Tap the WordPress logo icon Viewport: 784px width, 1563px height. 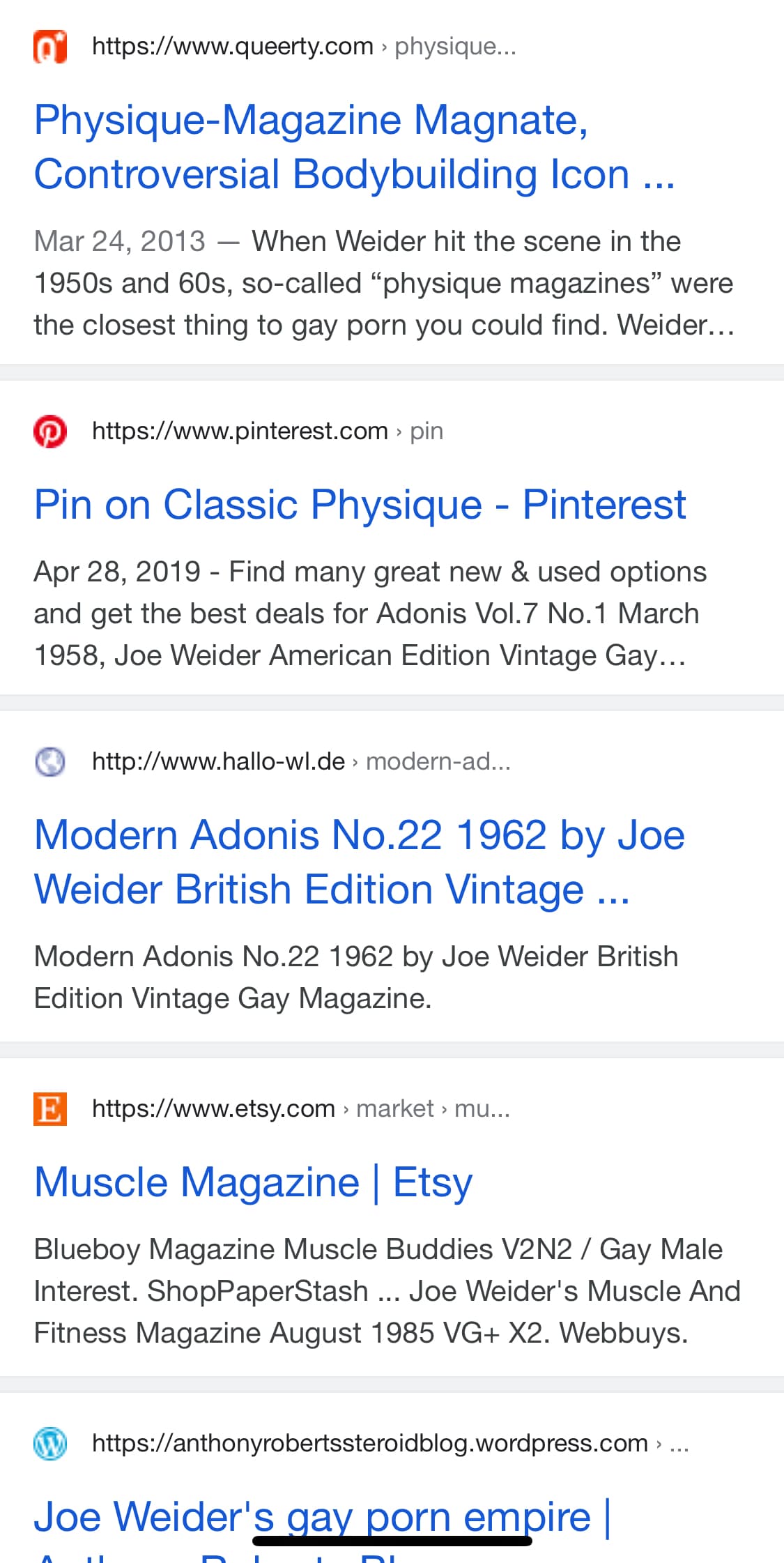(x=50, y=1443)
